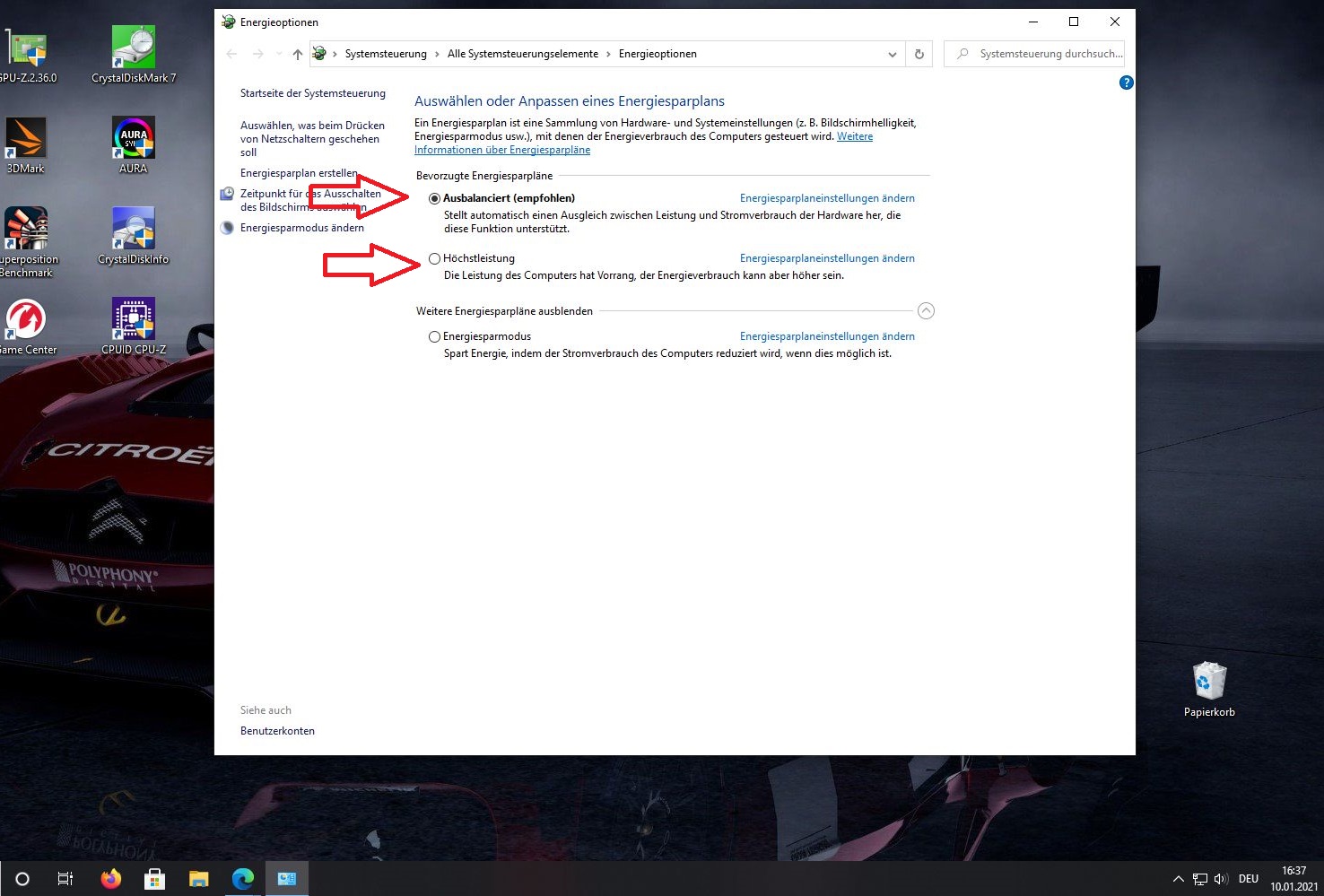Change settings for Energiesparmodus plan
This screenshot has height=896, width=1324.
pos(827,336)
